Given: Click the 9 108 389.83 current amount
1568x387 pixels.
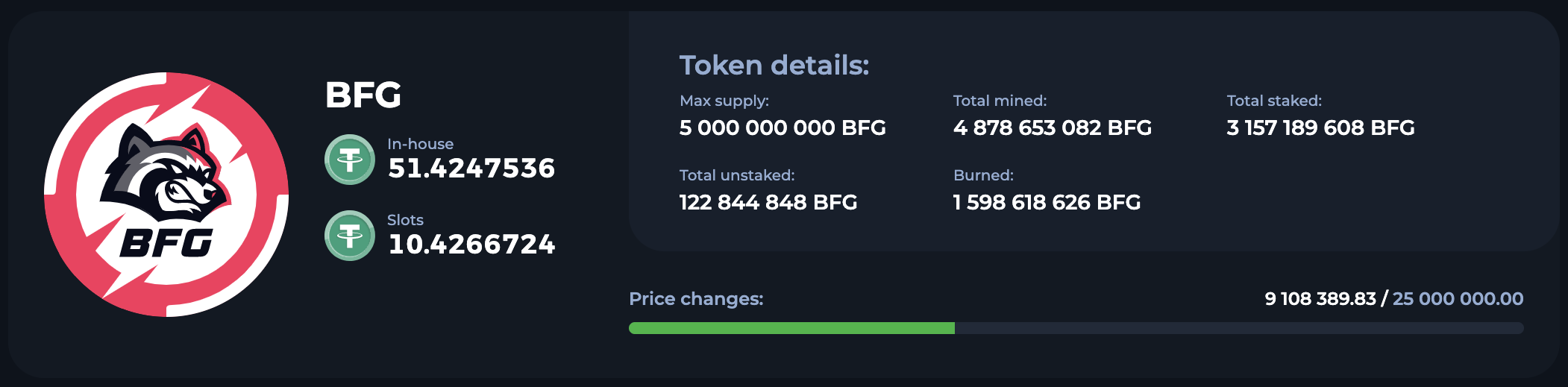Looking at the screenshot, I should [x=1320, y=299].
